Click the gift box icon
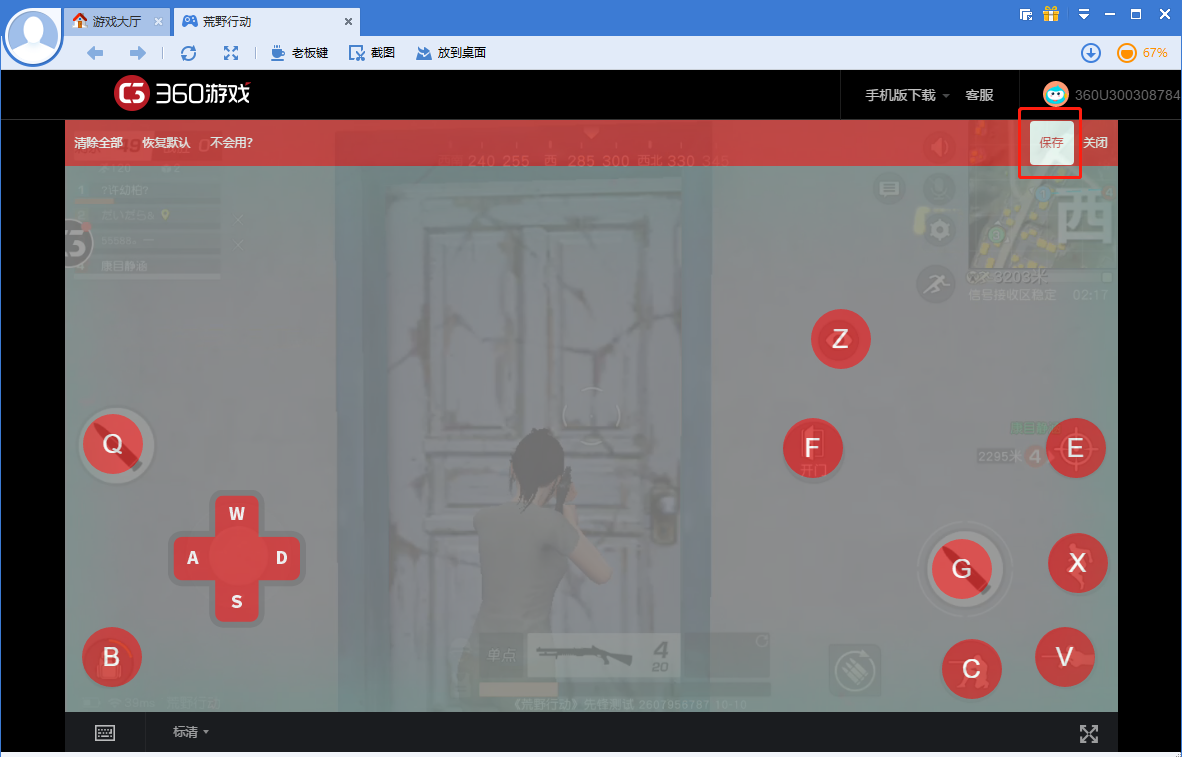Image resolution: width=1182 pixels, height=757 pixels. pos(1051,14)
